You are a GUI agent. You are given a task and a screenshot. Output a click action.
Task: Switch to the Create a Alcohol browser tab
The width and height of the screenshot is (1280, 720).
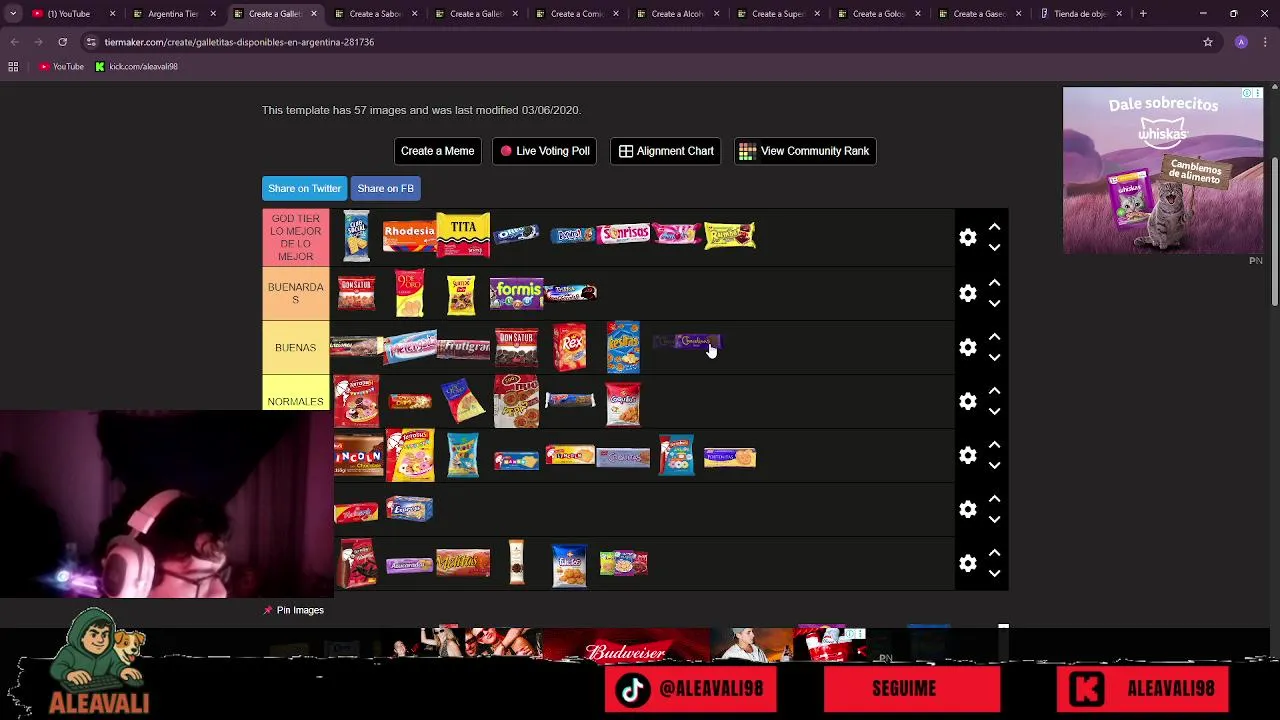[x=676, y=14]
